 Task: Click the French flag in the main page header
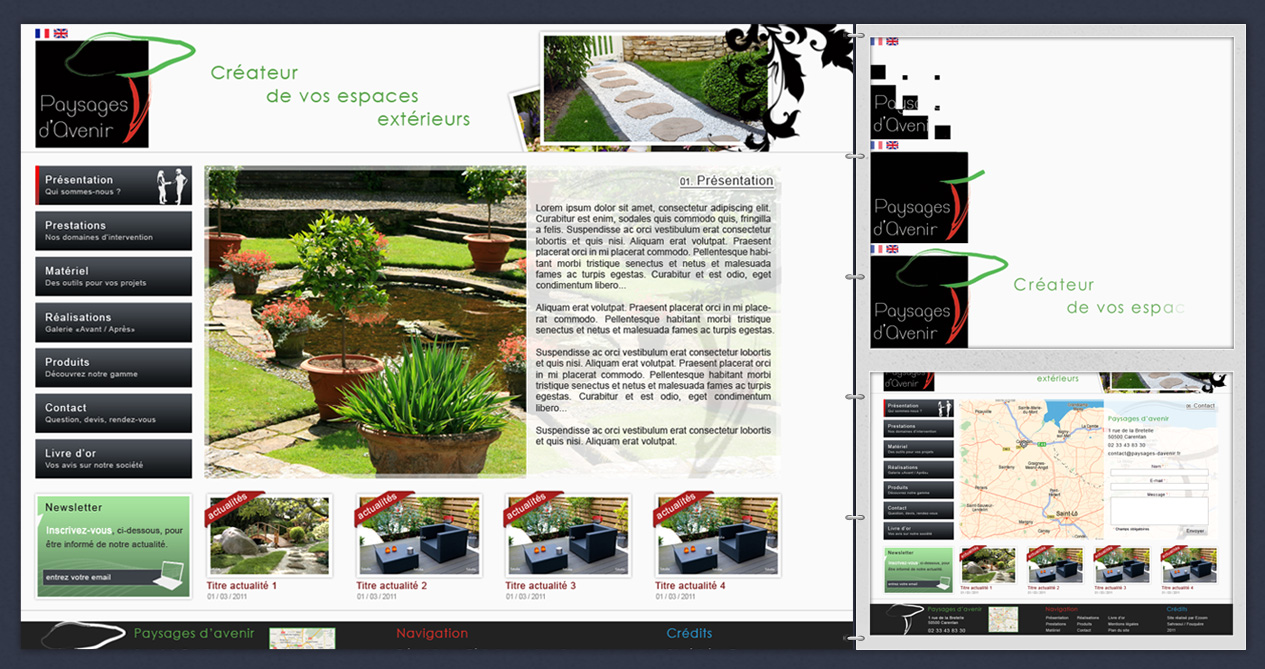pos(42,33)
